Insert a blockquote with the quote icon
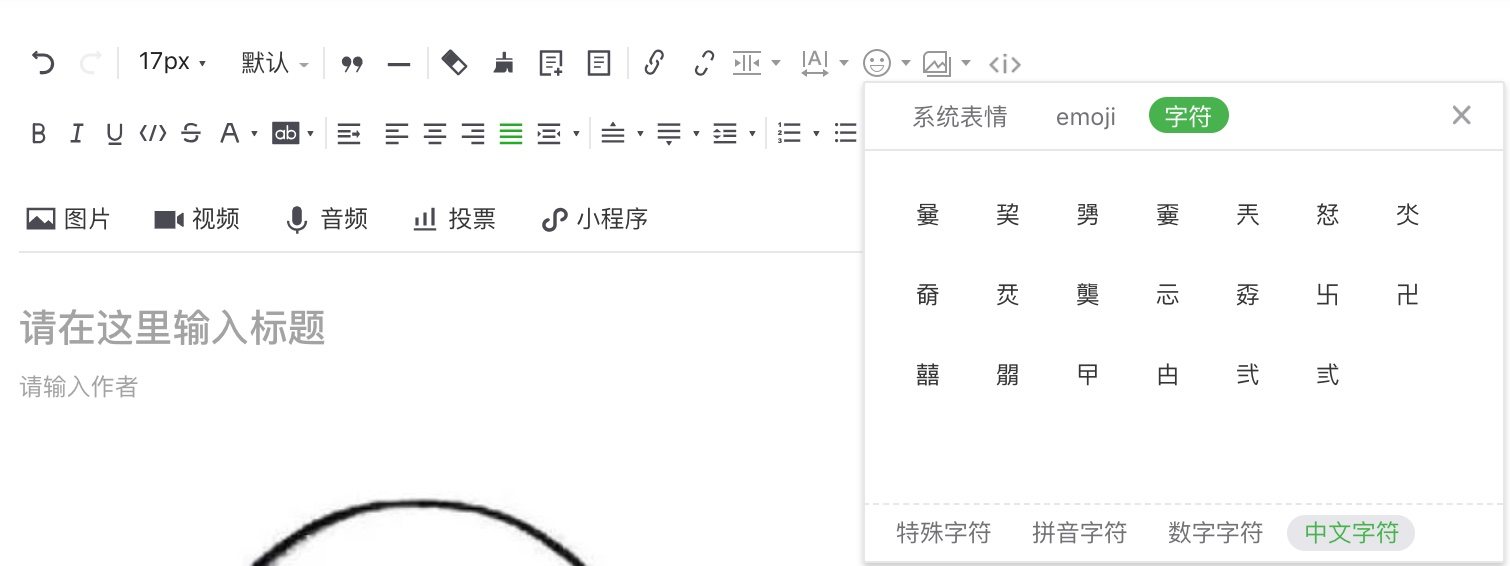The width and height of the screenshot is (1510, 566). click(351, 64)
